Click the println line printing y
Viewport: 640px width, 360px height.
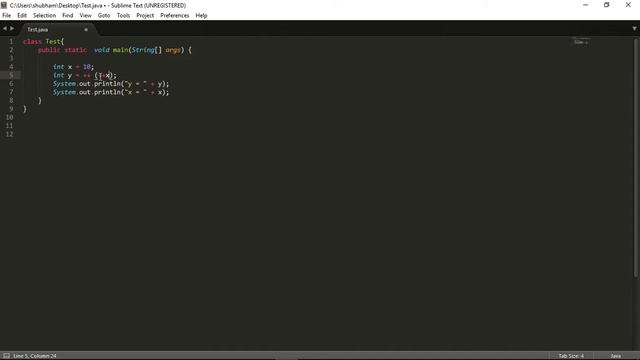[111, 84]
